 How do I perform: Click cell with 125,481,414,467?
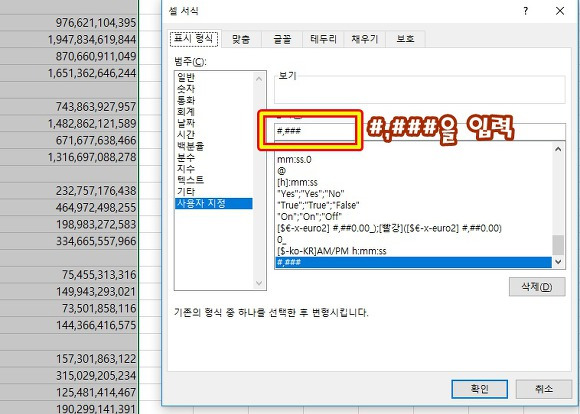click(69, 392)
